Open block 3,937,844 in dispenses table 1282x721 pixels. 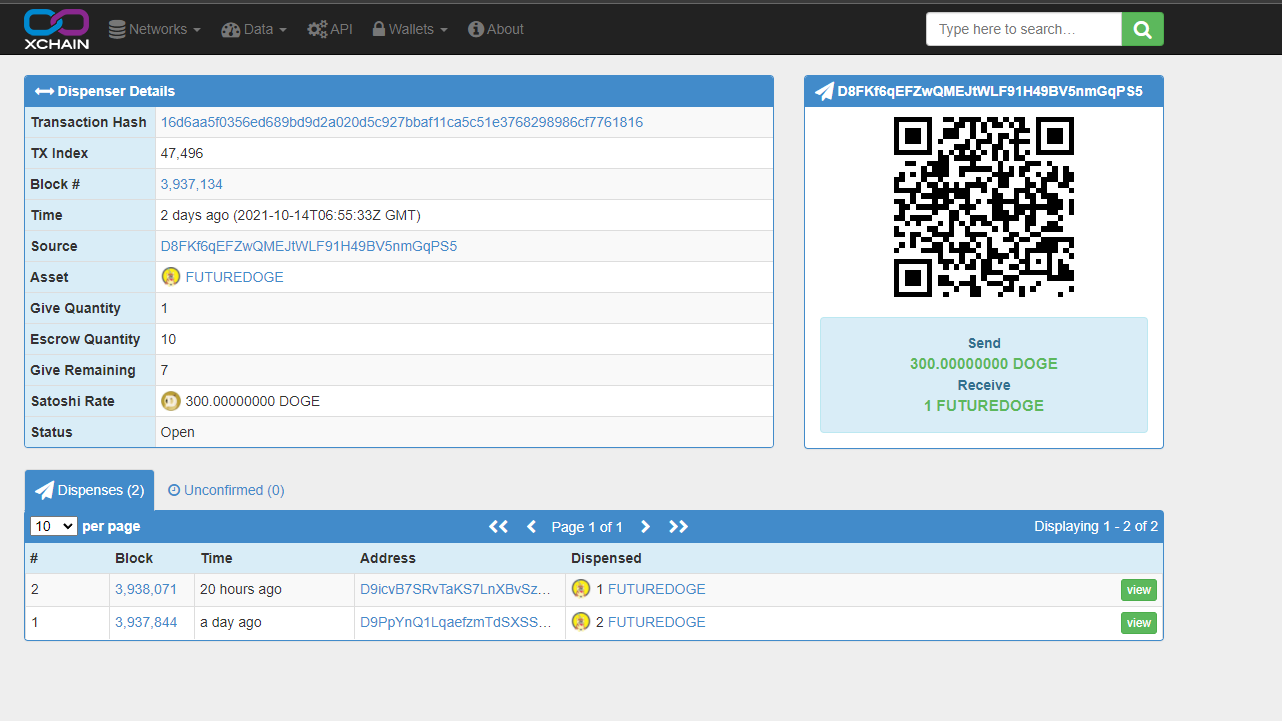(146, 622)
